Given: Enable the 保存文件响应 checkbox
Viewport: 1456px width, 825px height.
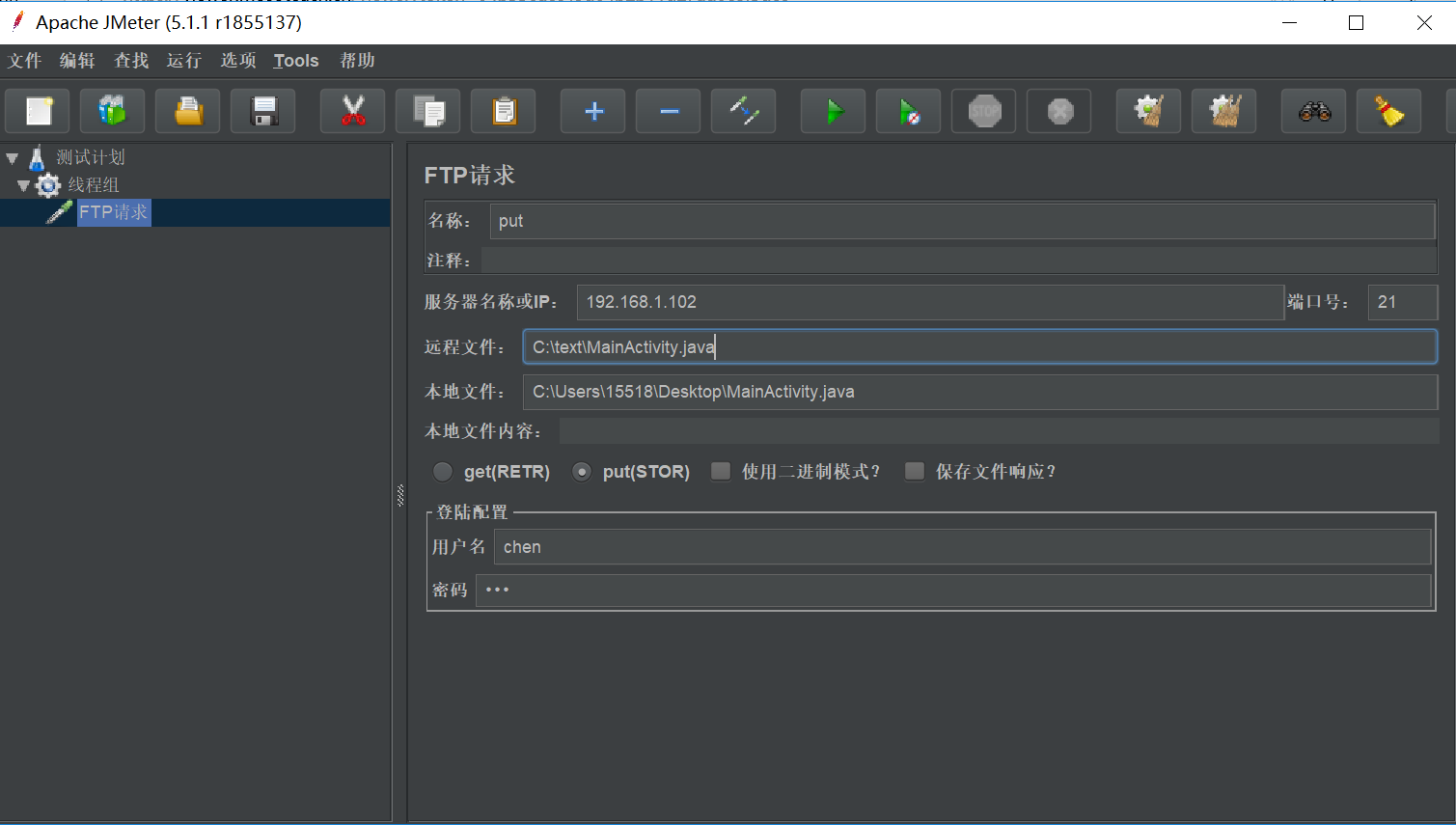Looking at the screenshot, I should click(x=915, y=471).
